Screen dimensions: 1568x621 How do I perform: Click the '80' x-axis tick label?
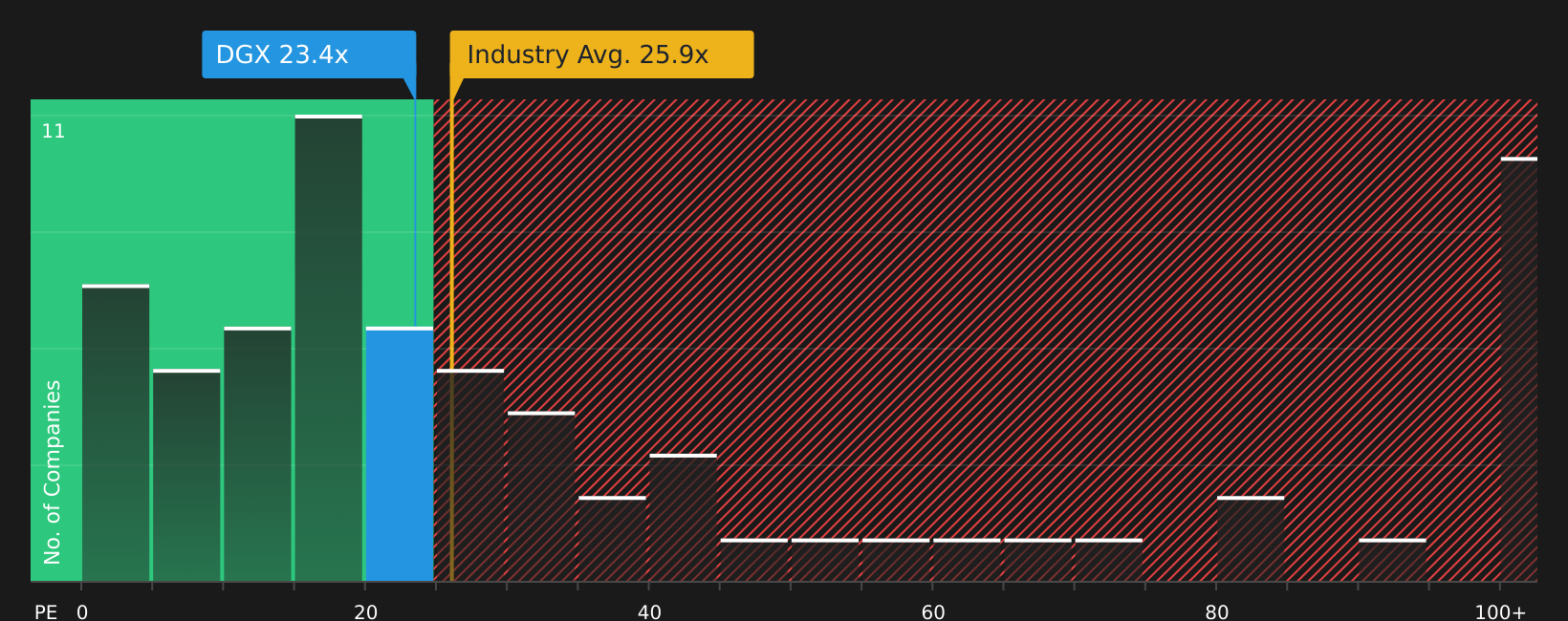pyautogui.click(x=1217, y=612)
